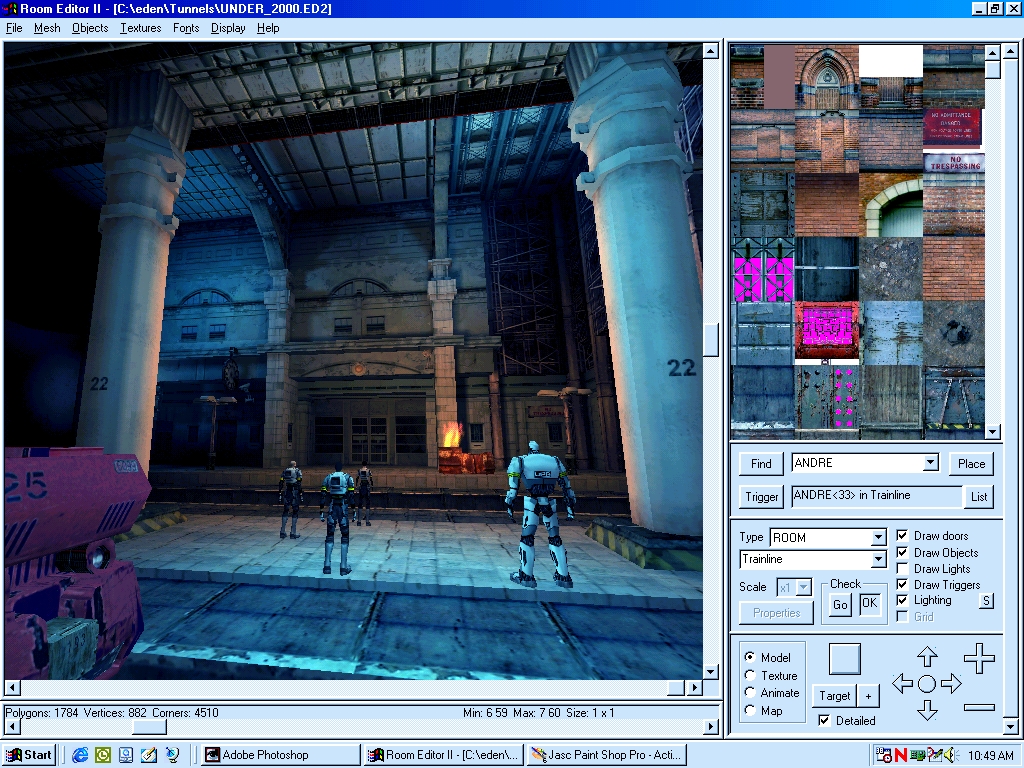Click the Find button
This screenshot has width=1024, height=768.
(761, 464)
